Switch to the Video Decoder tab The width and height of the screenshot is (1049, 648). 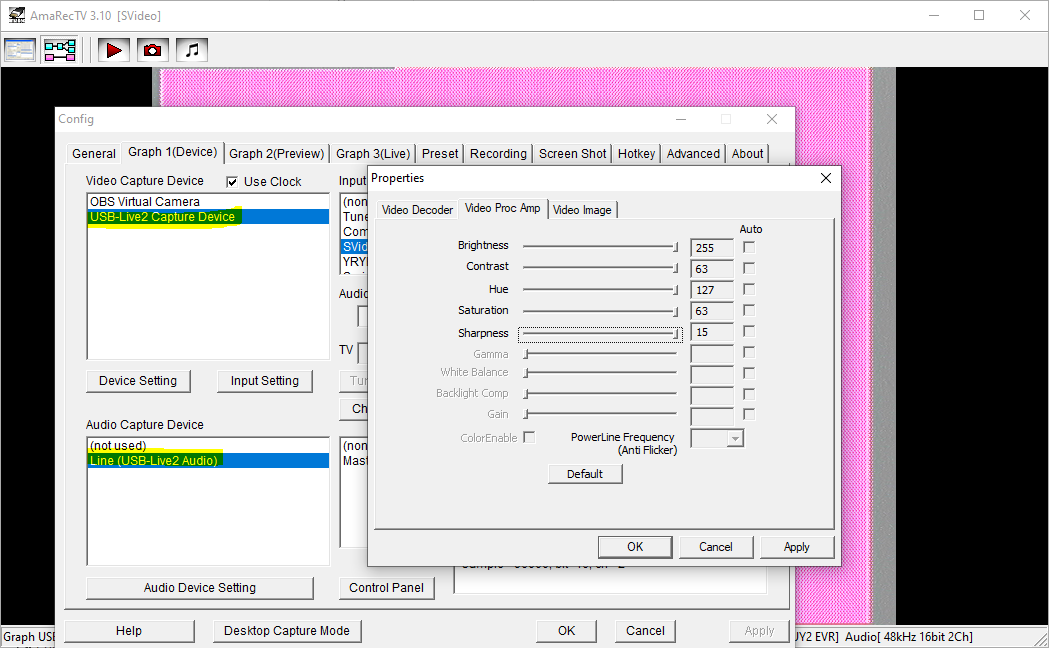(x=417, y=210)
